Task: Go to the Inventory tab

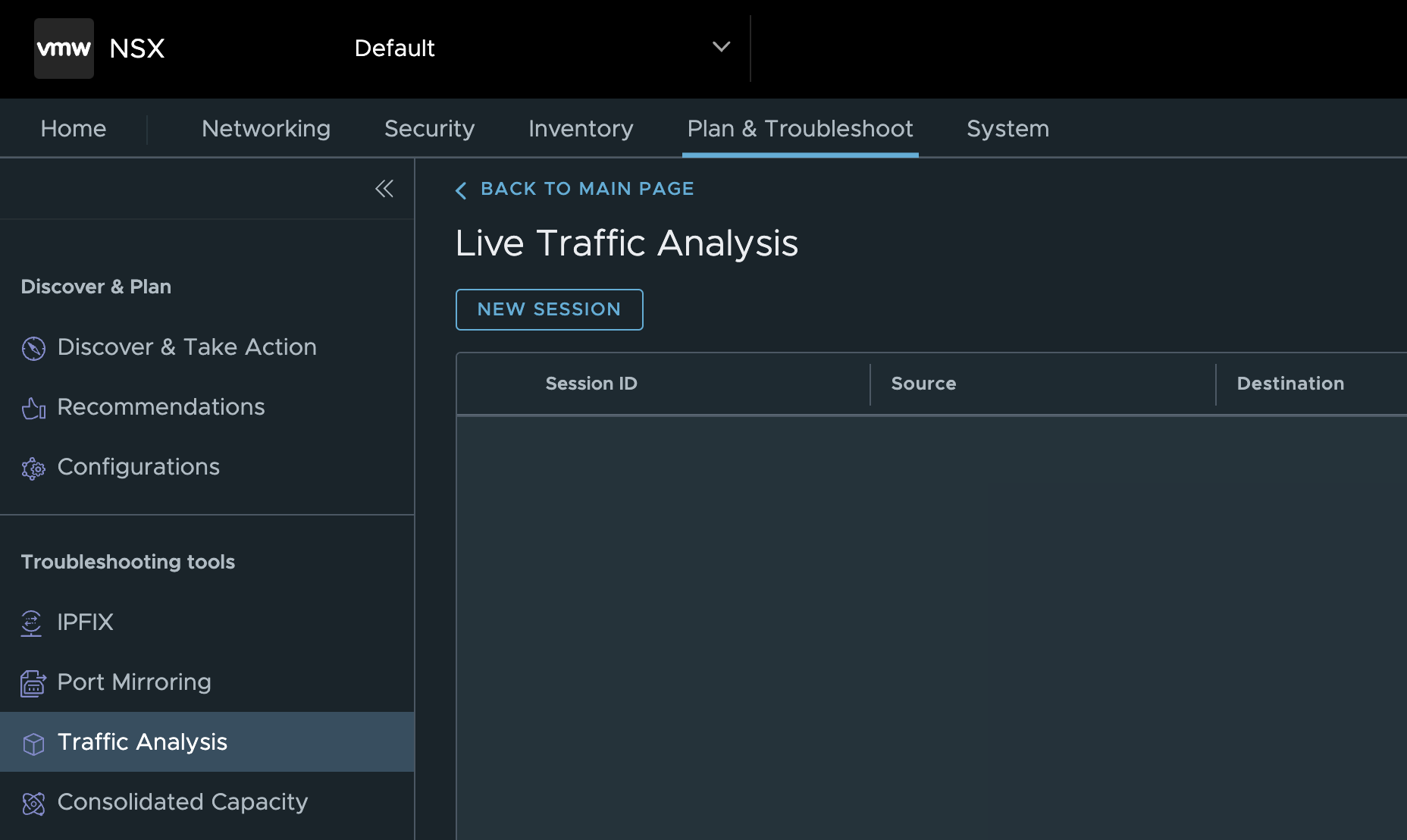Action: (x=581, y=129)
